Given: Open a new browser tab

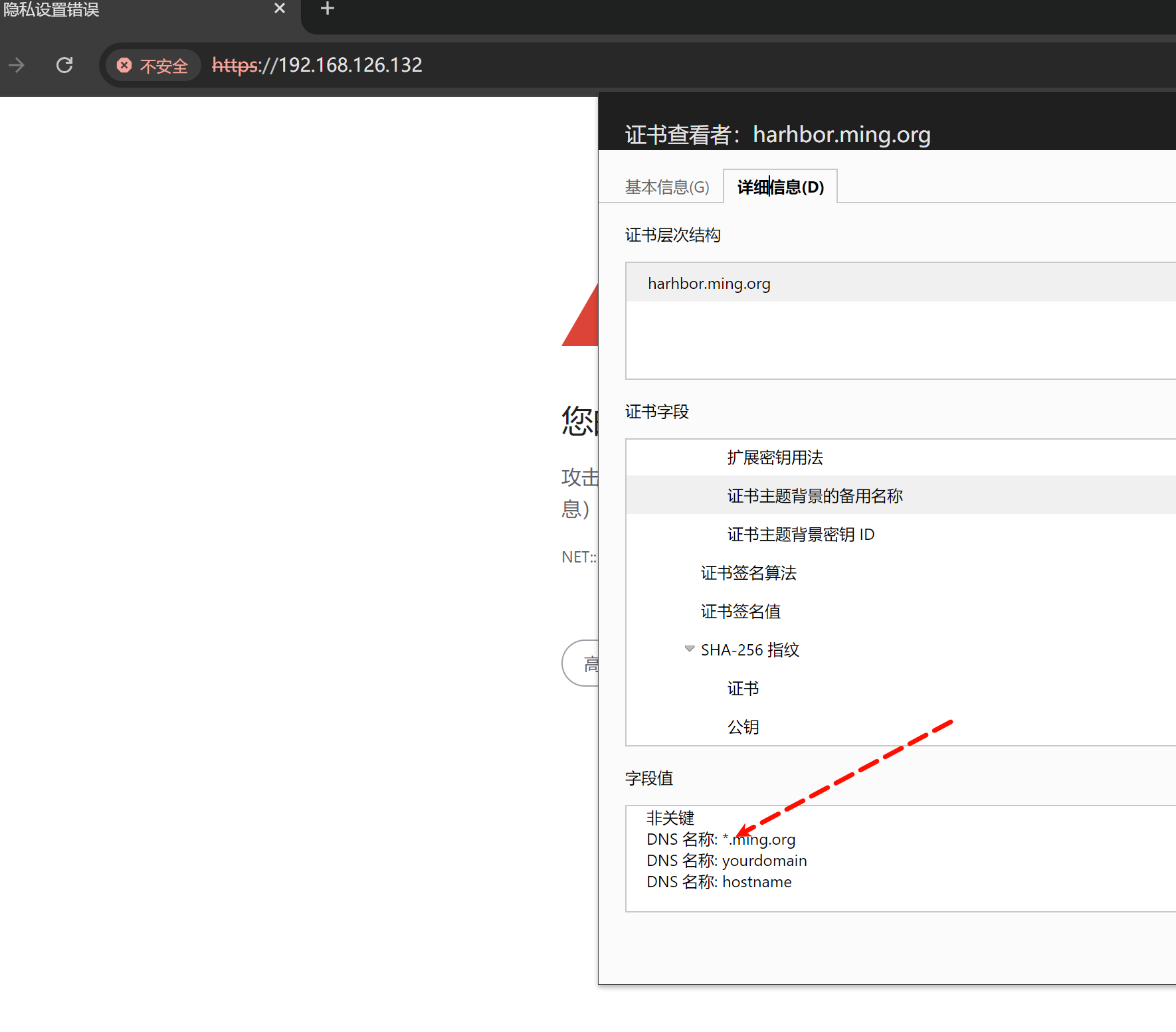Looking at the screenshot, I should click(327, 9).
